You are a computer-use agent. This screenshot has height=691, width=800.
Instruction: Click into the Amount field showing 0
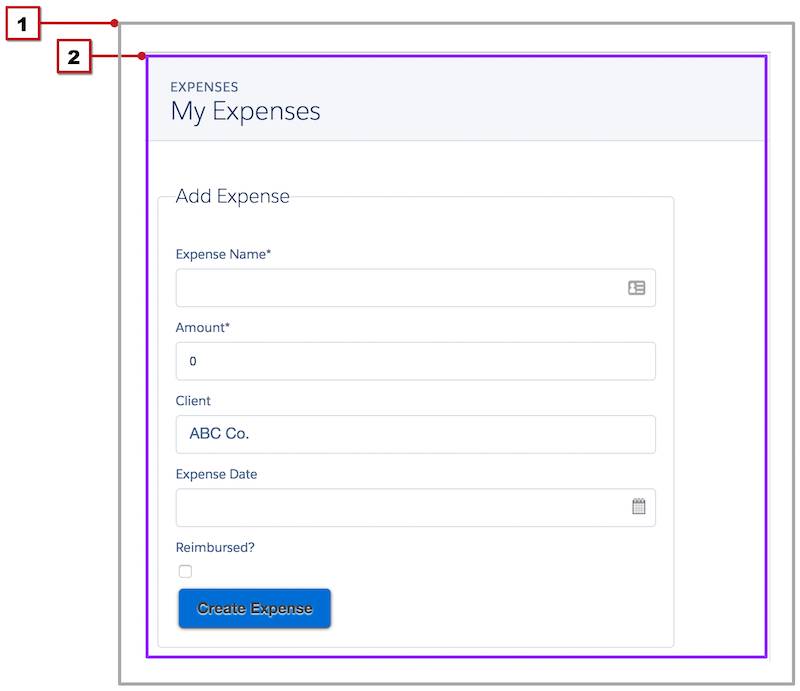coord(415,361)
